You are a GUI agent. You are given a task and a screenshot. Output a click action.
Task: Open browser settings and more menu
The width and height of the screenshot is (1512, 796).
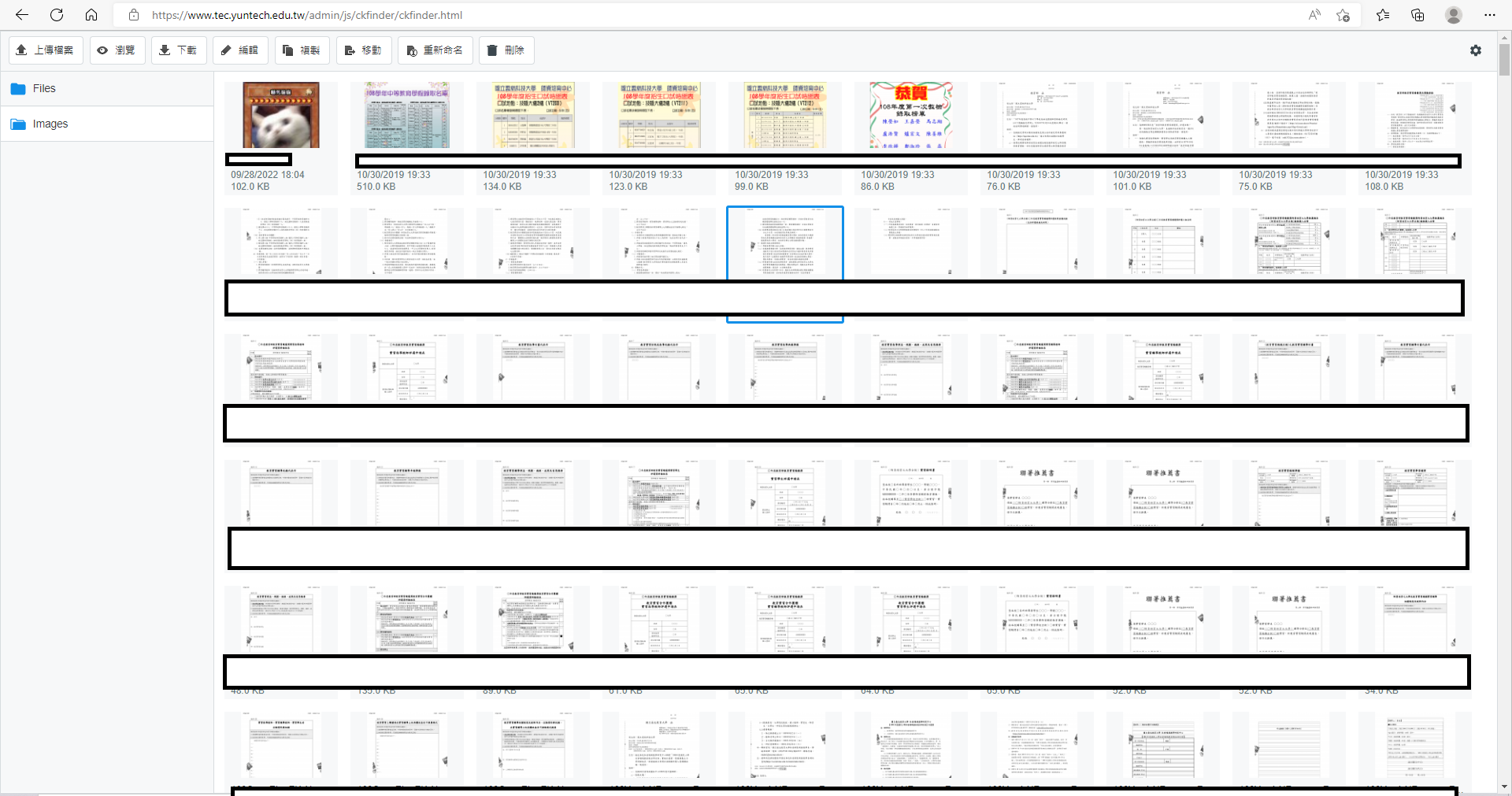(1490, 15)
